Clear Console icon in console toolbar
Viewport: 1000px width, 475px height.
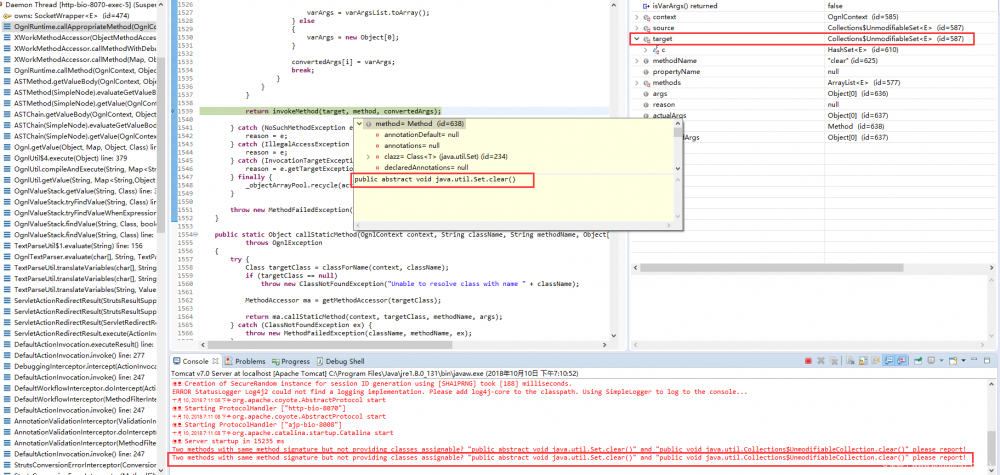pyautogui.click(x=850, y=361)
